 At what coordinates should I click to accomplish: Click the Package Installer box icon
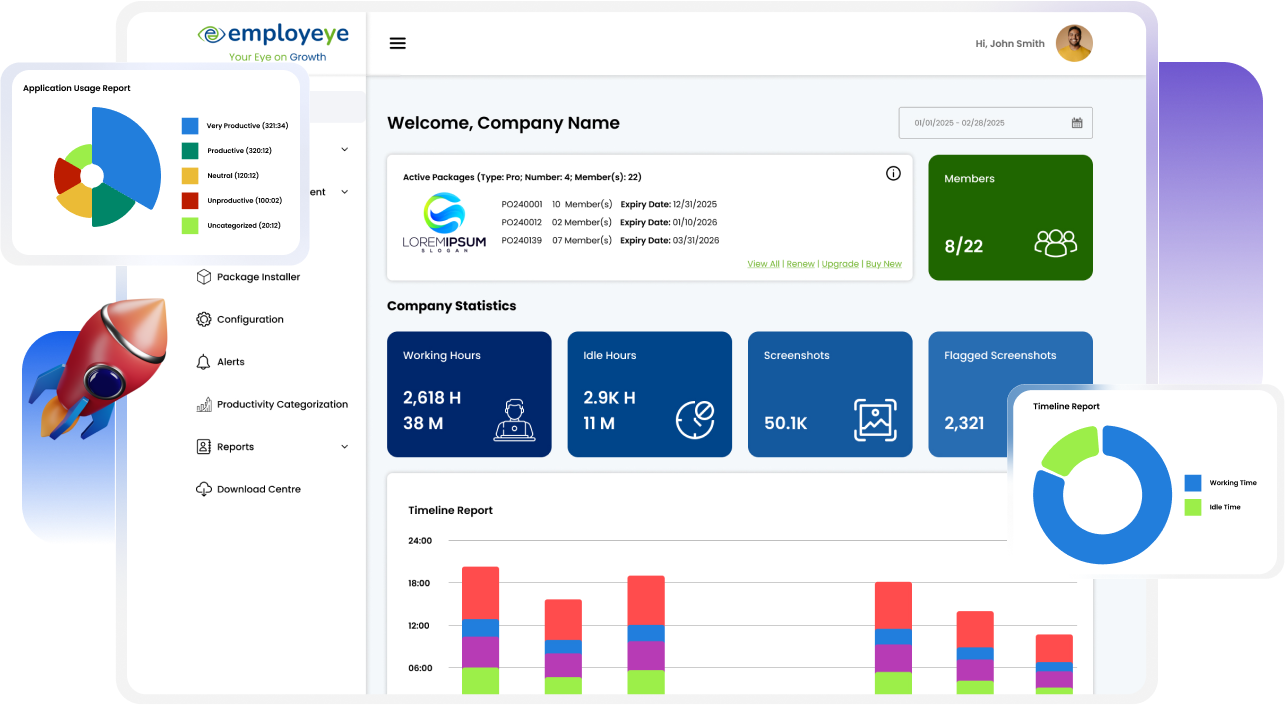tap(203, 277)
